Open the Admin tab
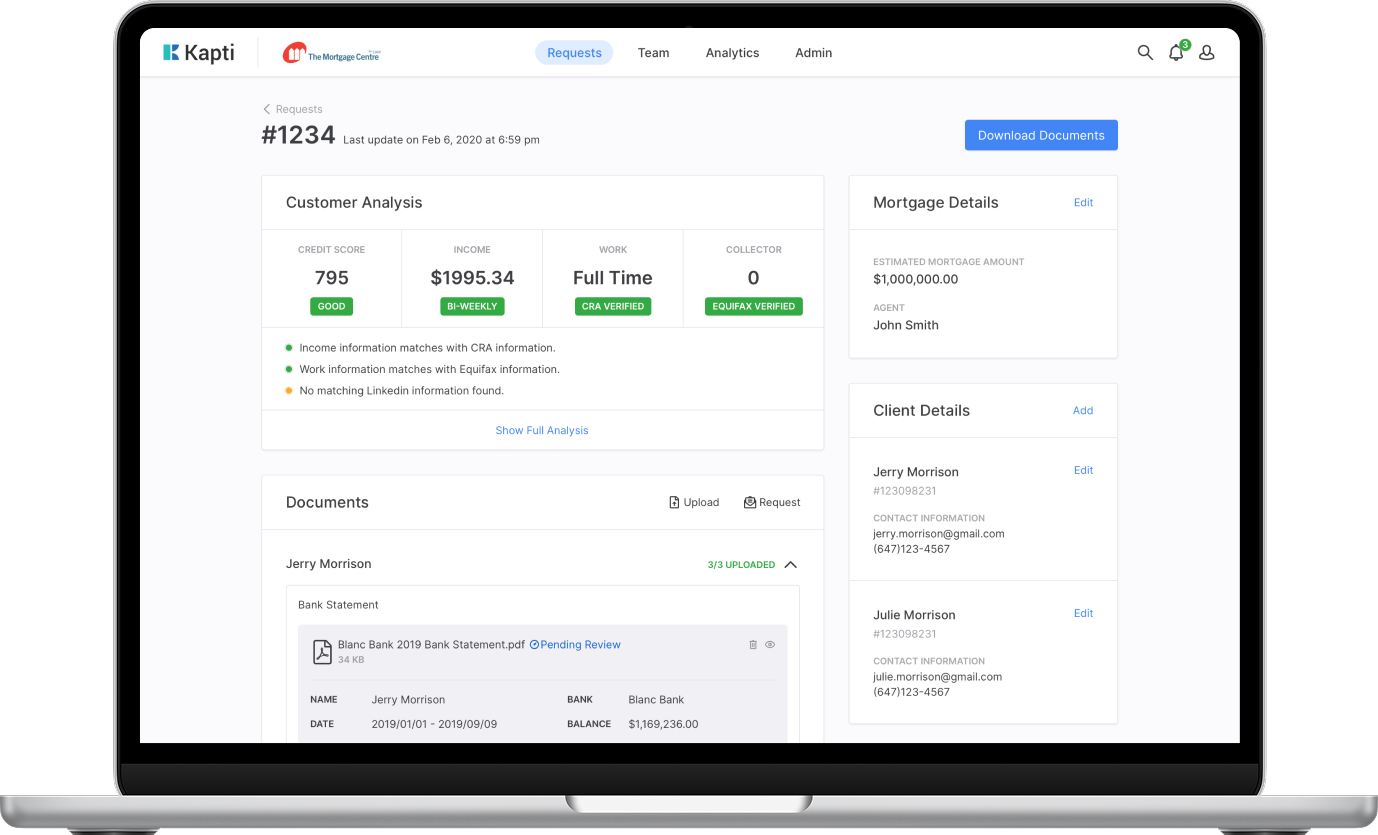 tap(814, 53)
